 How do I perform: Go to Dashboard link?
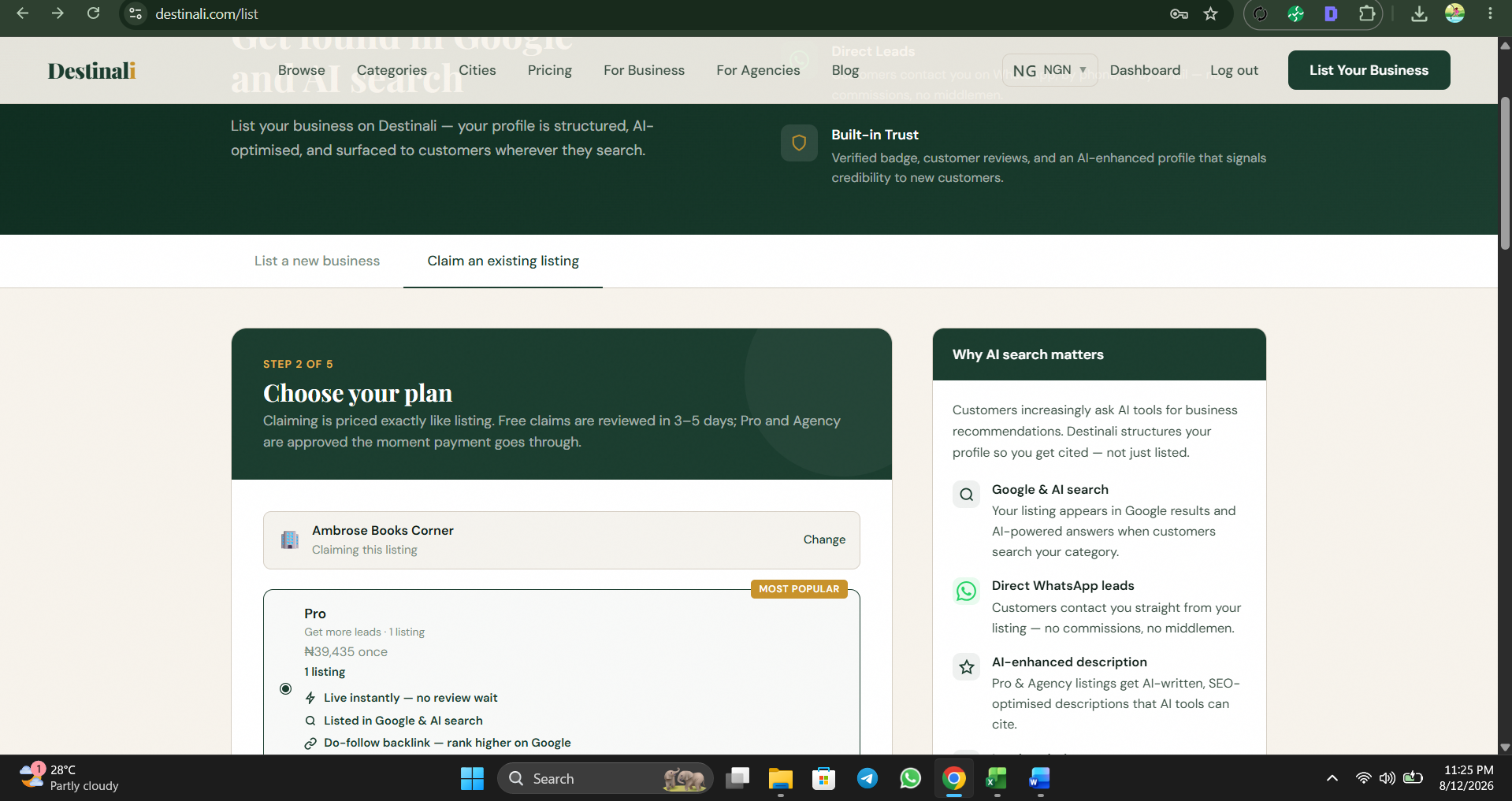pyautogui.click(x=1145, y=70)
